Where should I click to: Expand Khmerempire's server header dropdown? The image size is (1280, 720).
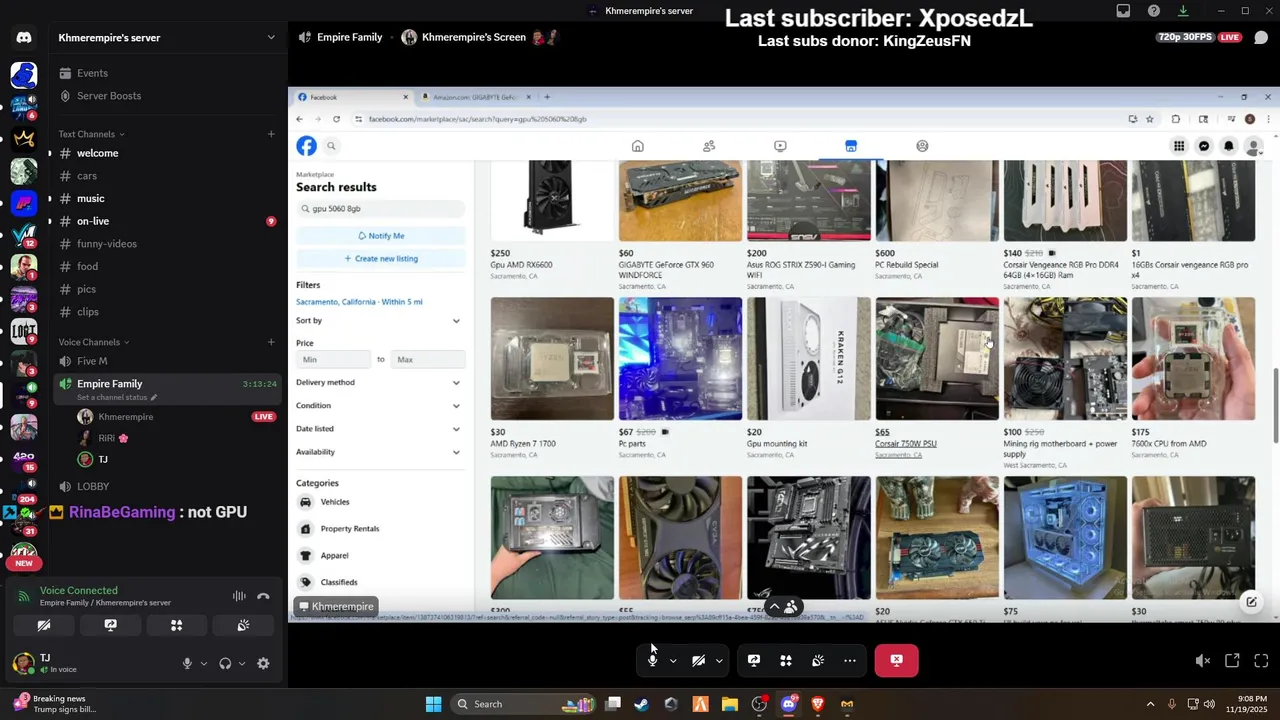(270, 38)
